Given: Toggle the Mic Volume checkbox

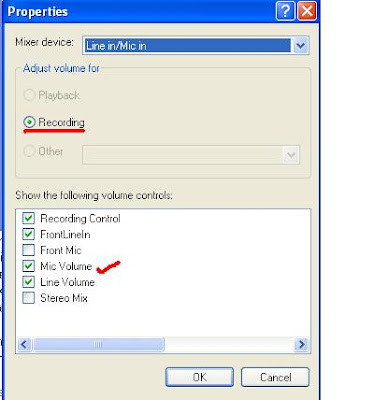Looking at the screenshot, I should coord(28,266).
